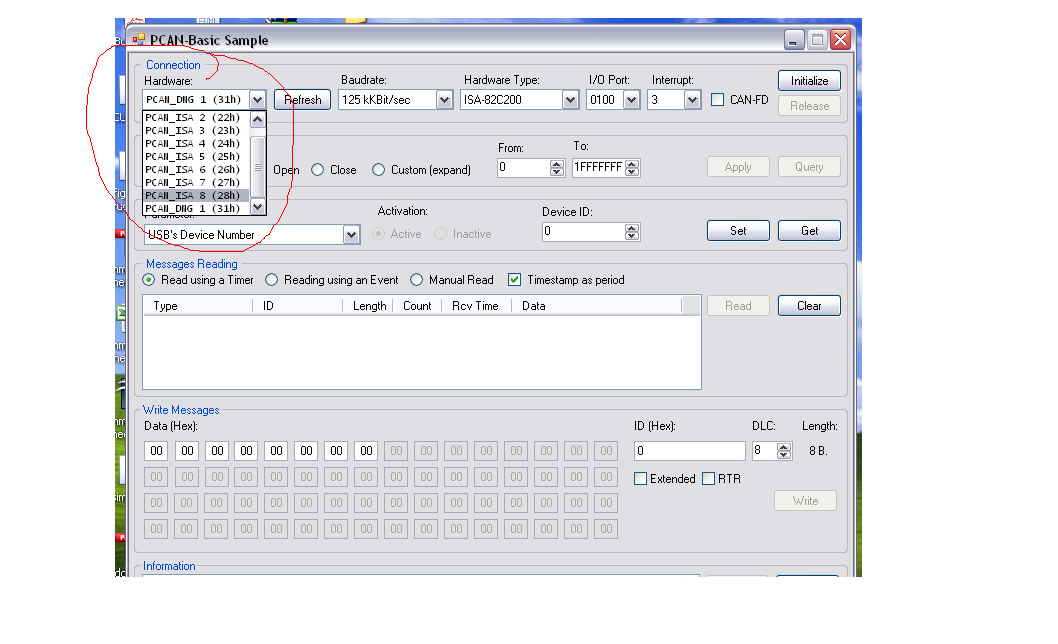The image size is (1058, 644).
Task: Increase Device ID with spinner
Action: coord(632,228)
